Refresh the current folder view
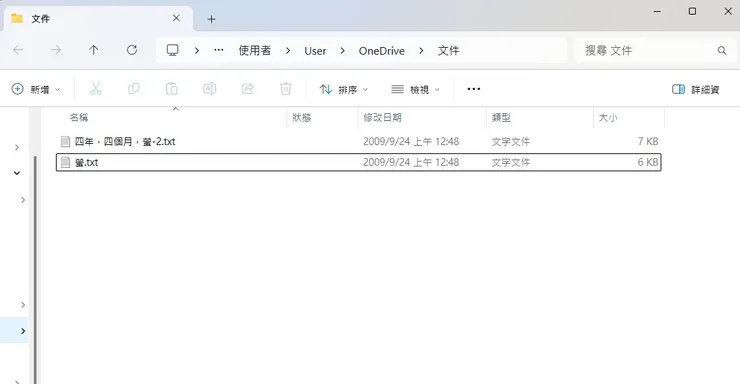Viewport: 740px width, 384px height. [132, 50]
